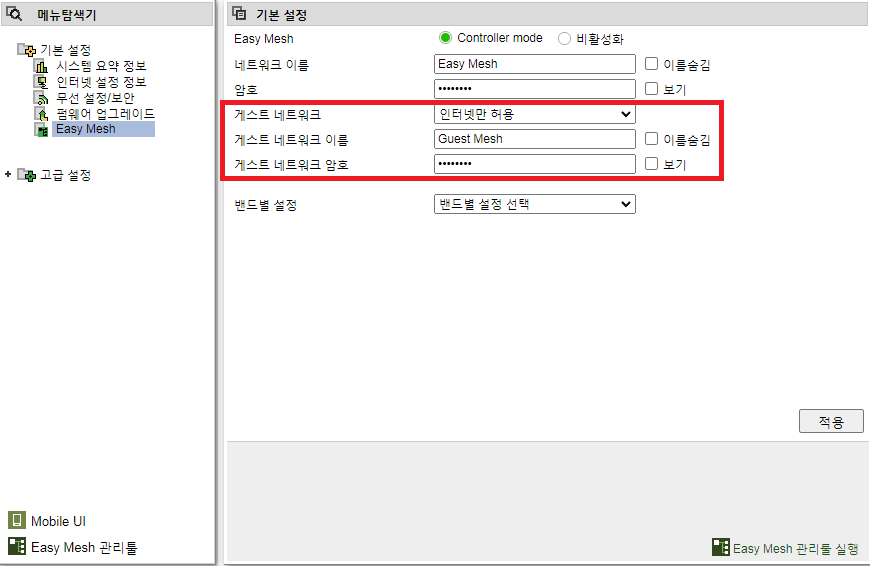Select the 고급 설정 tree label
The image size is (870, 566).
pos(65,175)
